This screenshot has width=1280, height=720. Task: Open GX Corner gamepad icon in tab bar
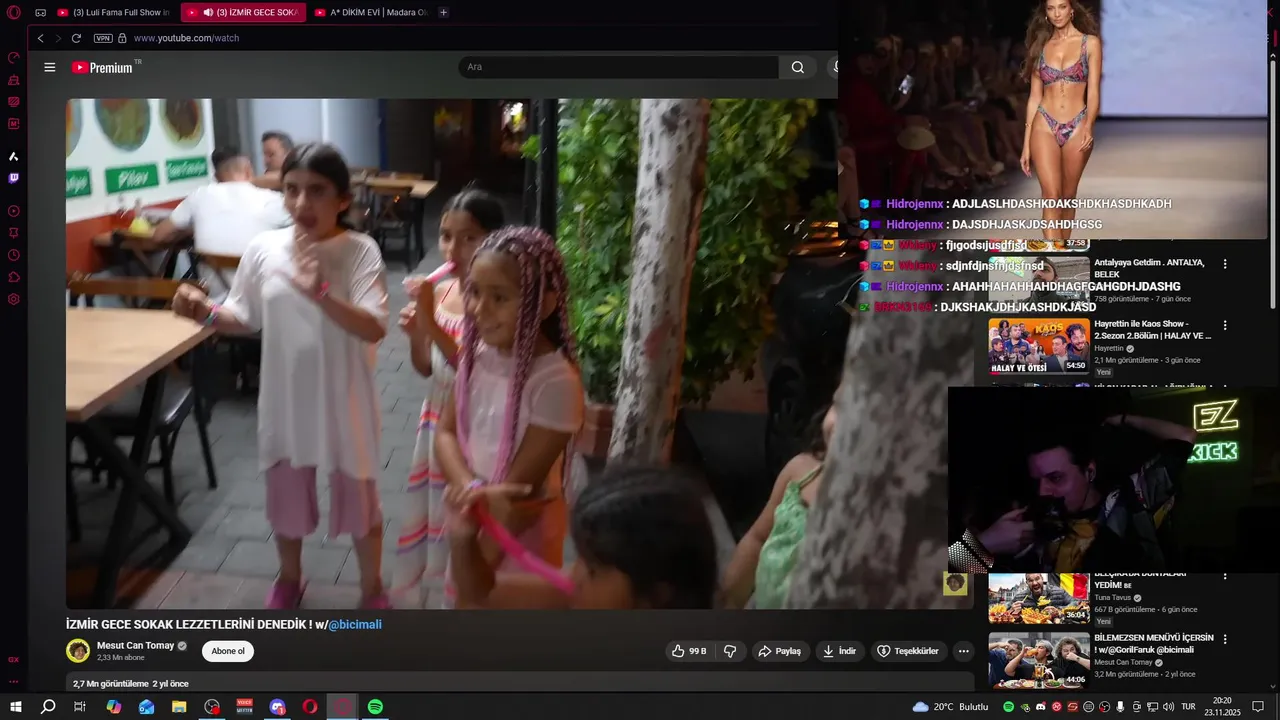pyautogui.click(x=41, y=13)
